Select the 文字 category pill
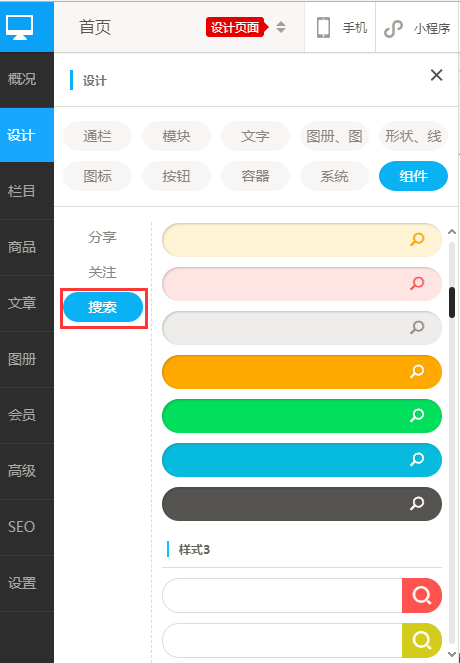The image size is (460, 663). pos(255,136)
